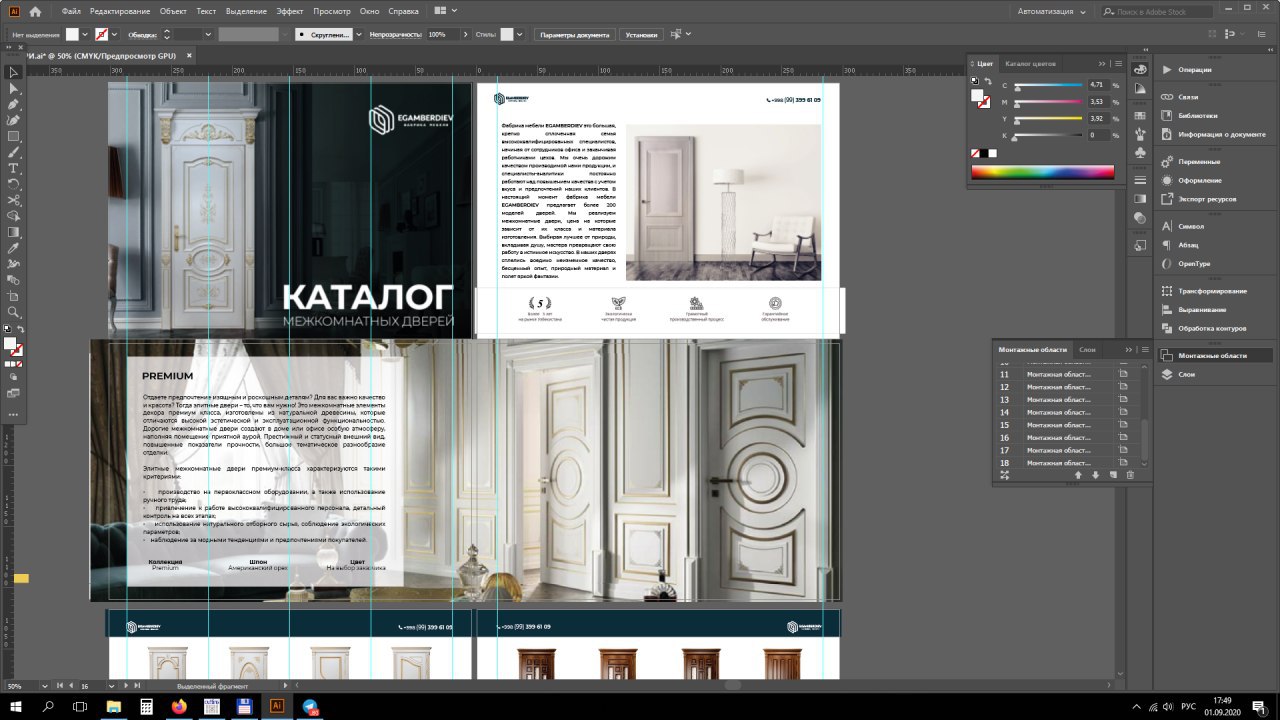Viewport: 1280px width, 720px height.
Task: Choose the Type tool
Action: tap(14, 168)
